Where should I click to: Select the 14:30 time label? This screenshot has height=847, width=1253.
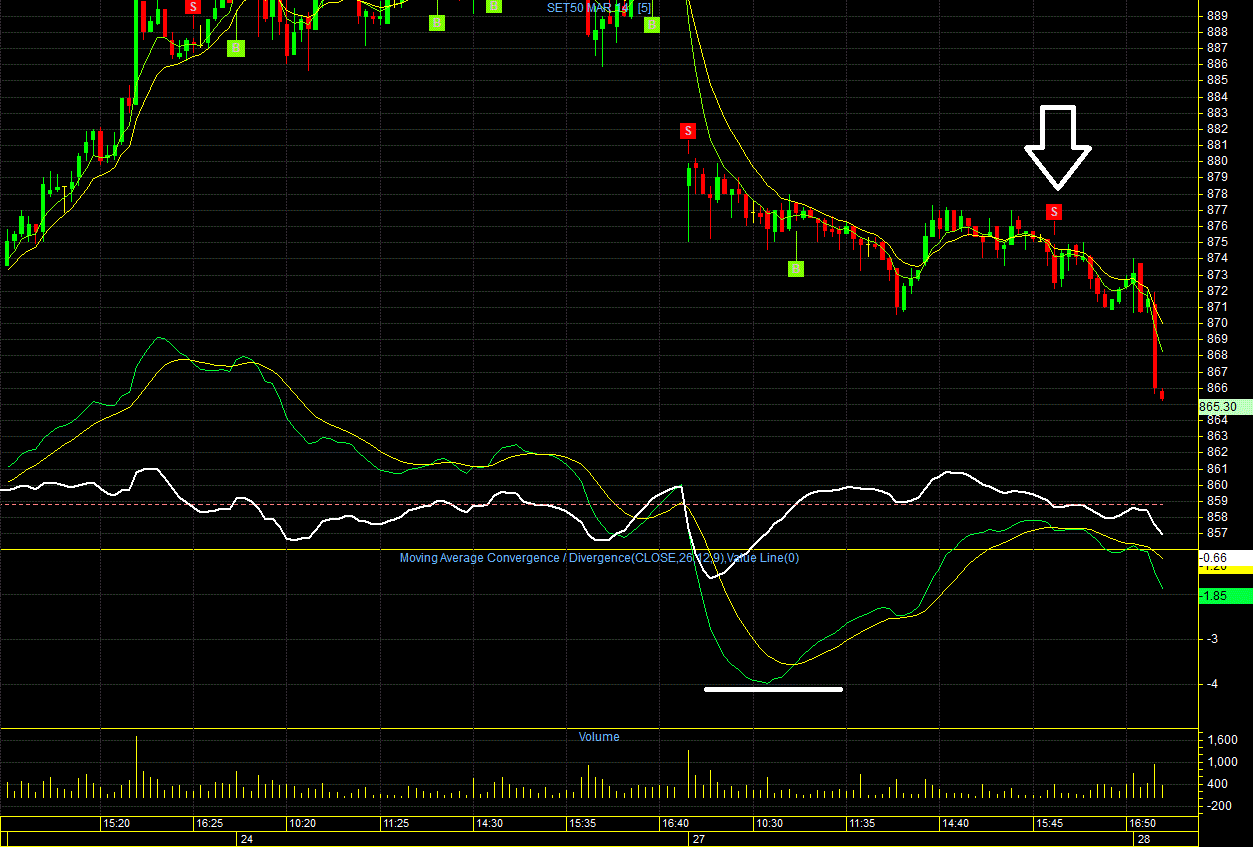pyautogui.click(x=489, y=824)
